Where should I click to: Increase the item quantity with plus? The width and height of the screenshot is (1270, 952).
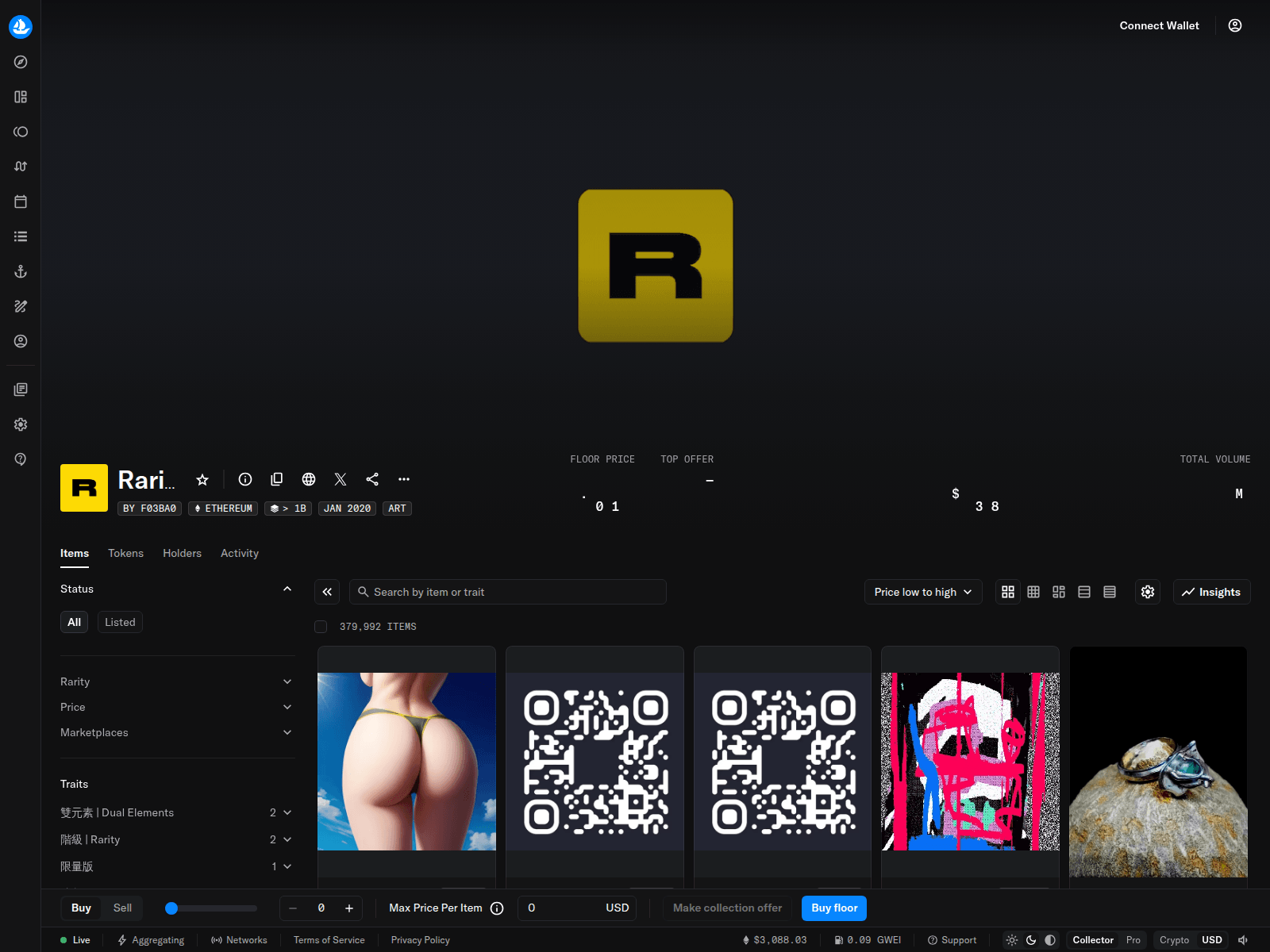click(x=349, y=908)
